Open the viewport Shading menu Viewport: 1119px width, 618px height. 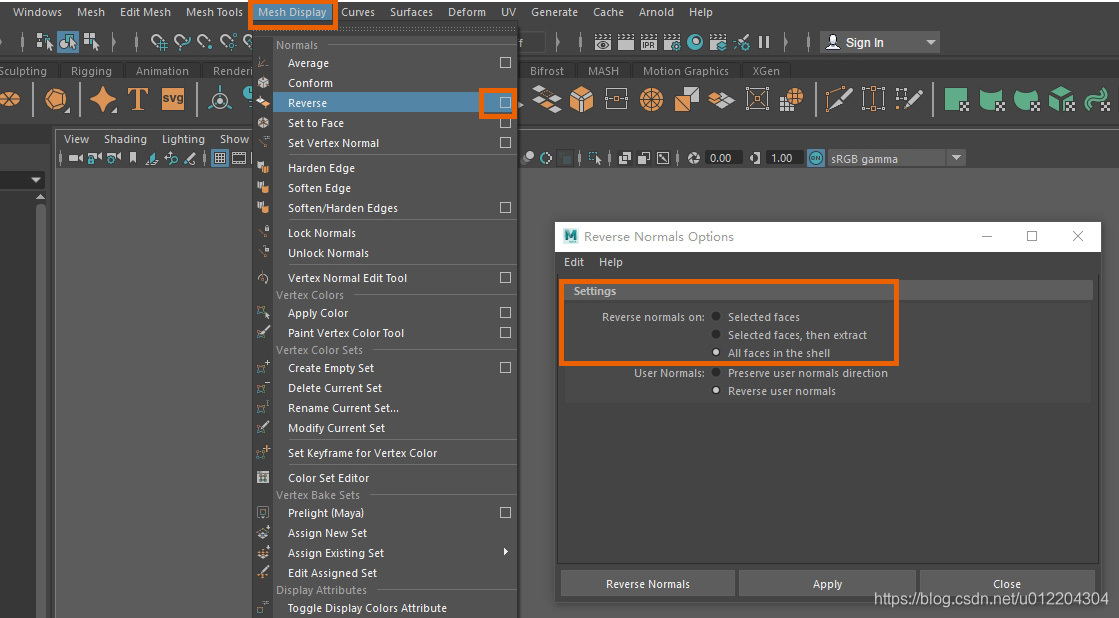pos(125,139)
